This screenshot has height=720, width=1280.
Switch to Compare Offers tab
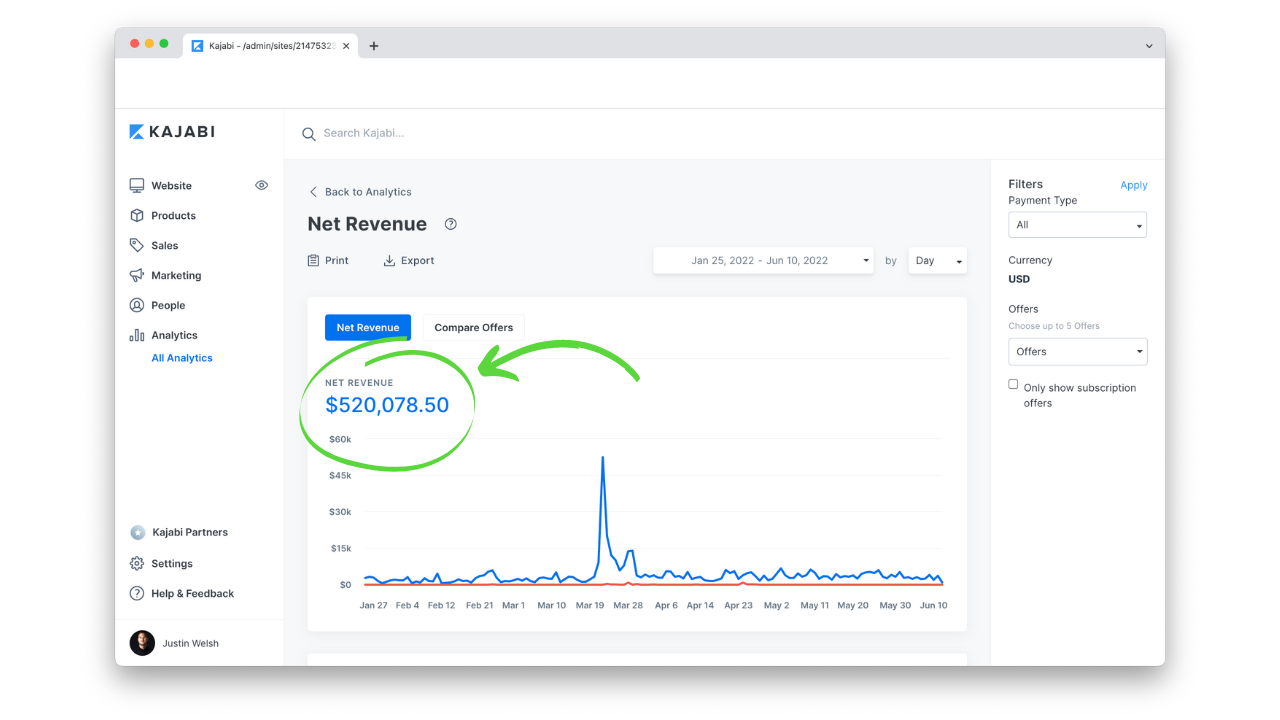tap(474, 327)
